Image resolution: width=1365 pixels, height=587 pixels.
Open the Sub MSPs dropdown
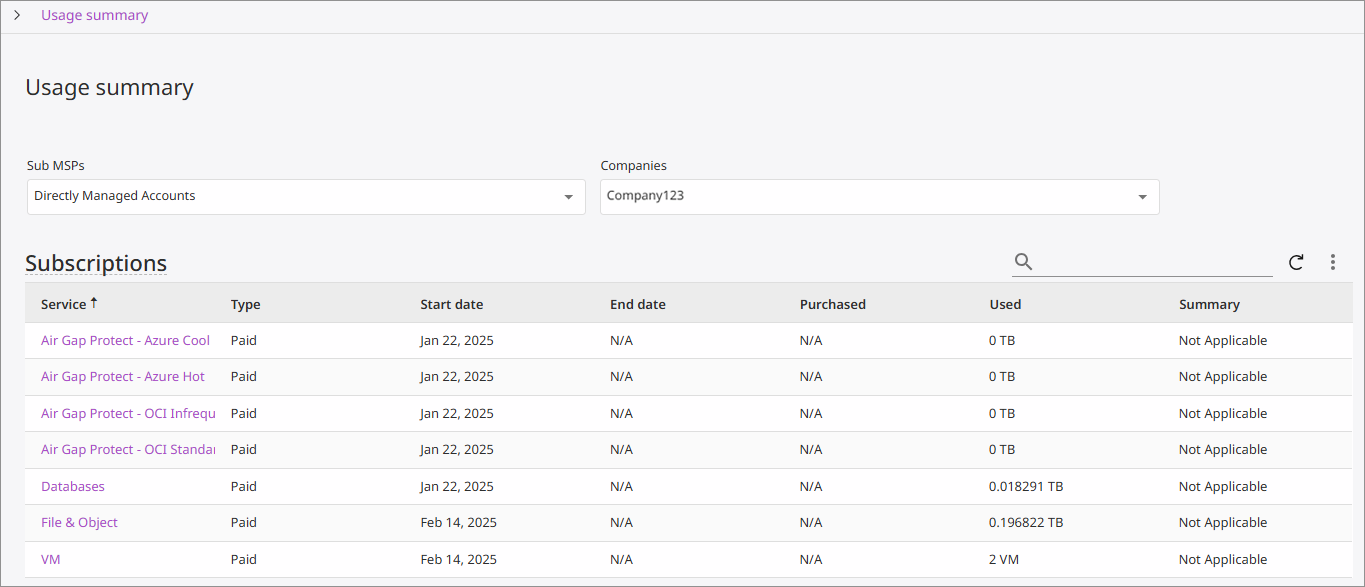point(306,197)
